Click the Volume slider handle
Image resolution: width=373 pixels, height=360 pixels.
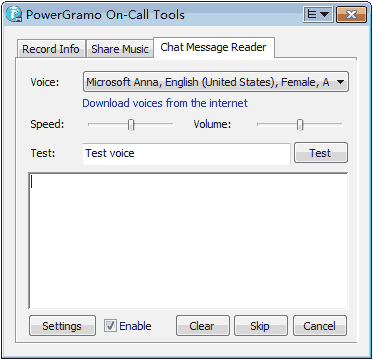coord(300,124)
